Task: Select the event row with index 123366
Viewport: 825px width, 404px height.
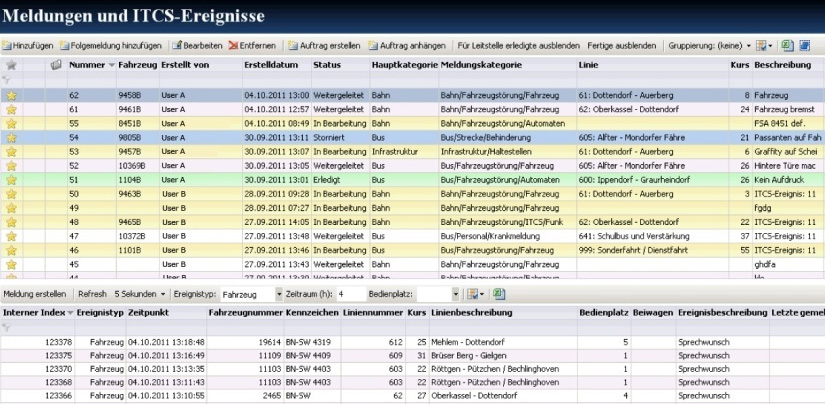Action: tap(412, 395)
